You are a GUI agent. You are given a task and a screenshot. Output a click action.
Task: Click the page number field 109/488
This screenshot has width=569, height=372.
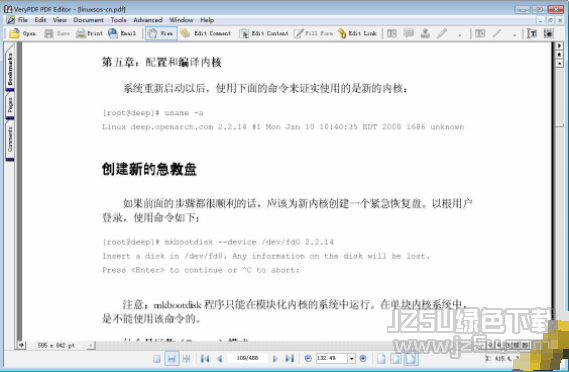point(247,358)
